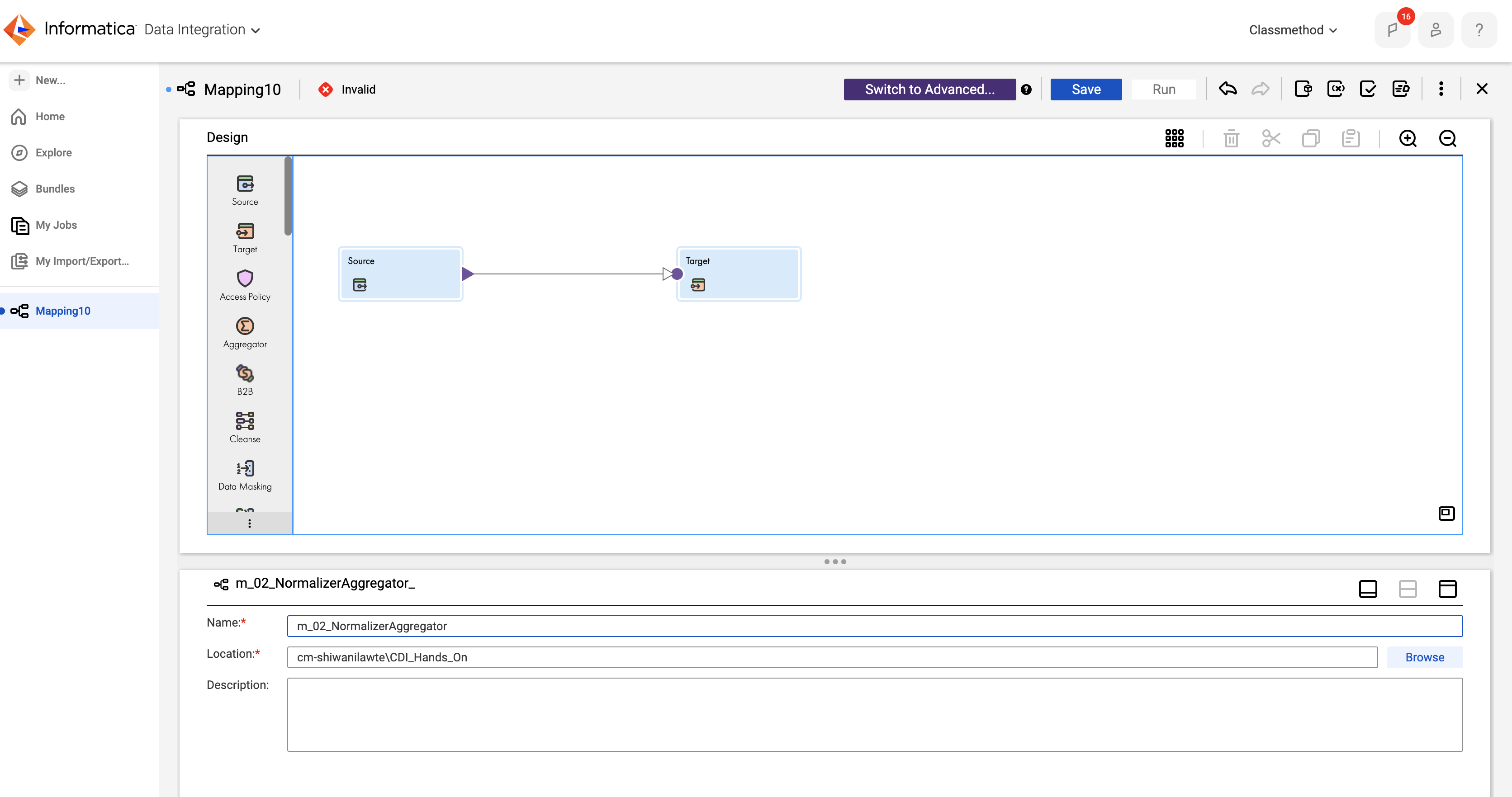This screenshot has height=797, width=1512.
Task: Select the Data Masking transformation
Action: pyautogui.click(x=245, y=476)
